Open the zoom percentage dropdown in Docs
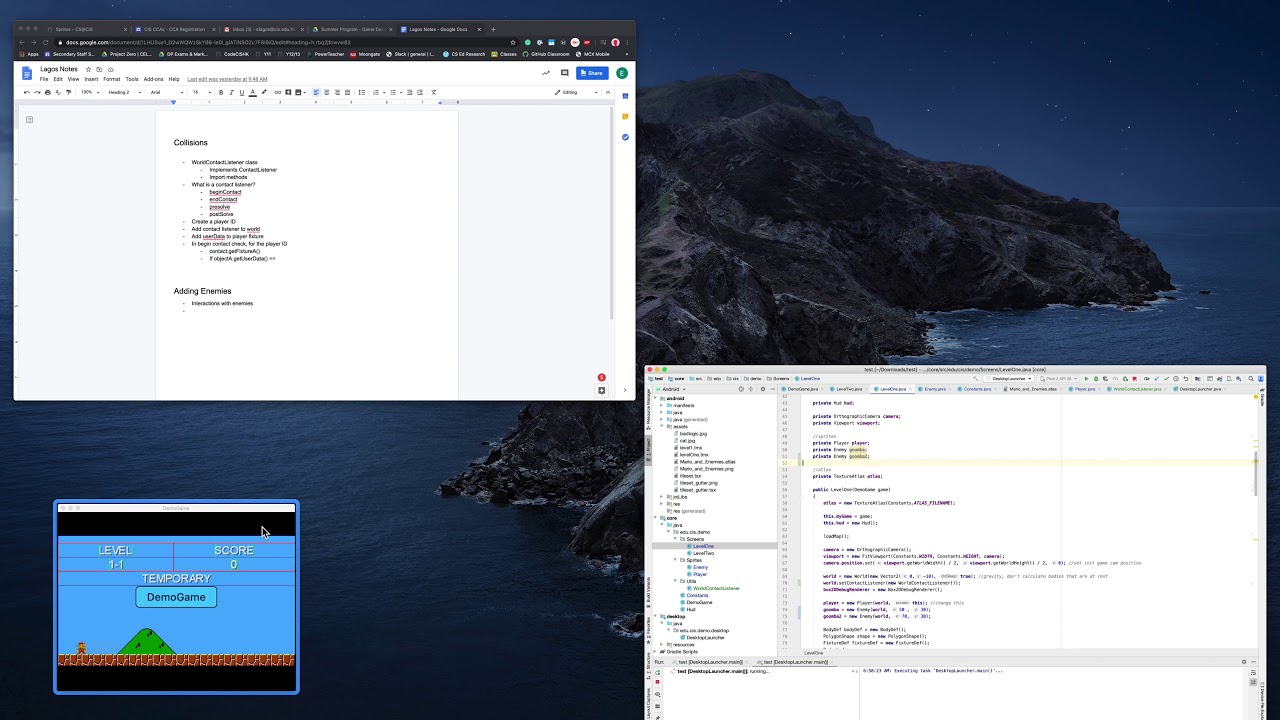The image size is (1280, 720). [x=89, y=92]
